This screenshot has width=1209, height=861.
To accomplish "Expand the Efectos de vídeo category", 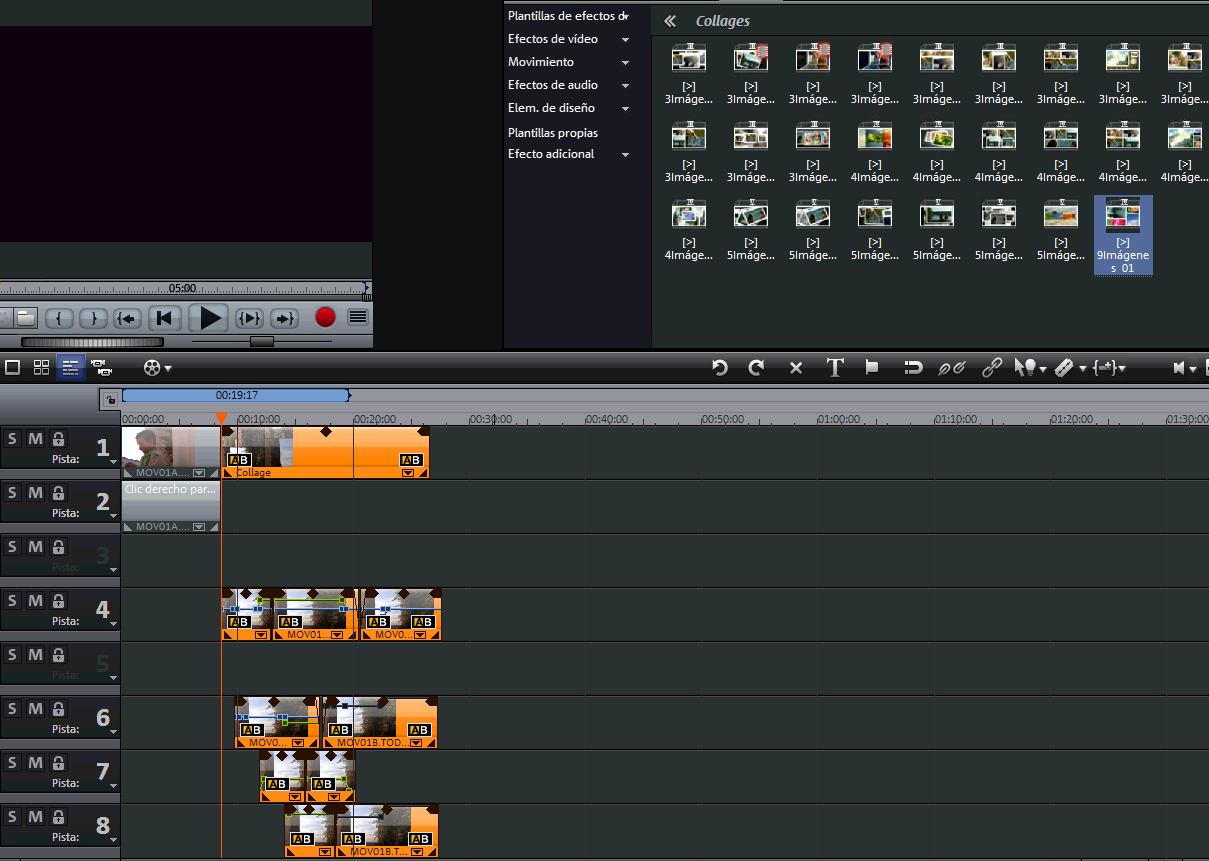I will coord(625,40).
